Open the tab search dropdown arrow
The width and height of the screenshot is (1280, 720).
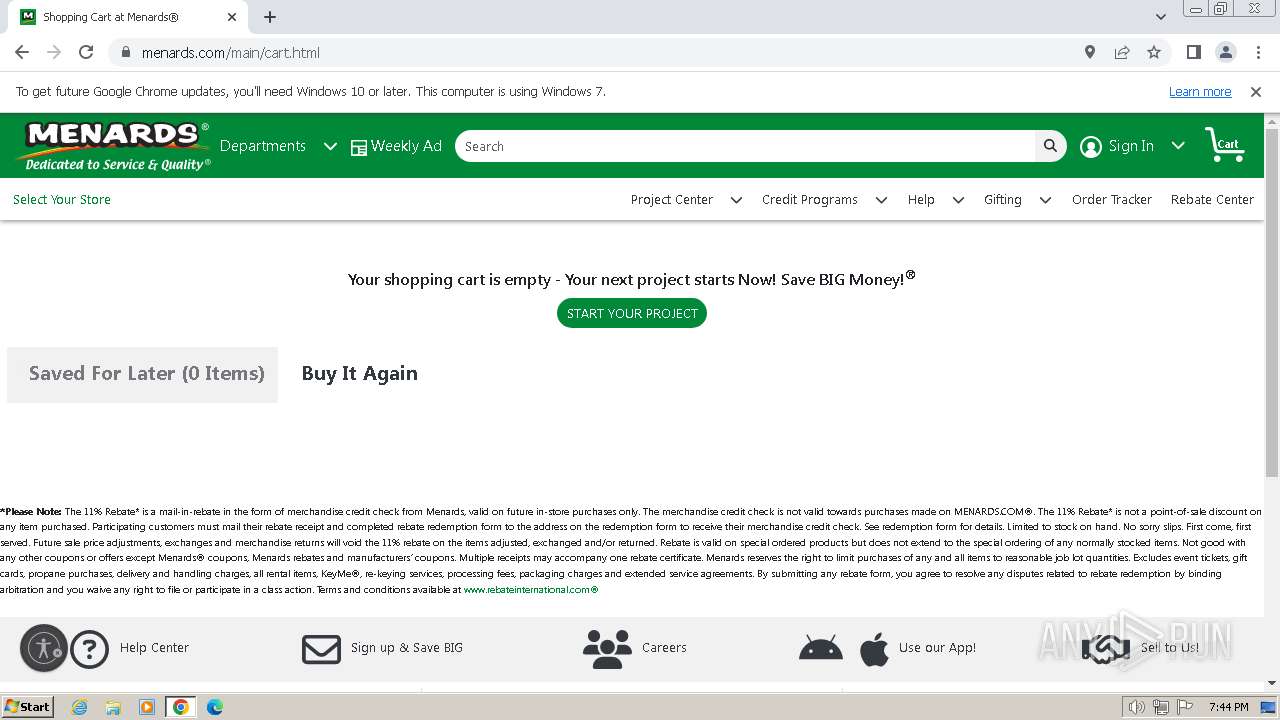[1160, 16]
